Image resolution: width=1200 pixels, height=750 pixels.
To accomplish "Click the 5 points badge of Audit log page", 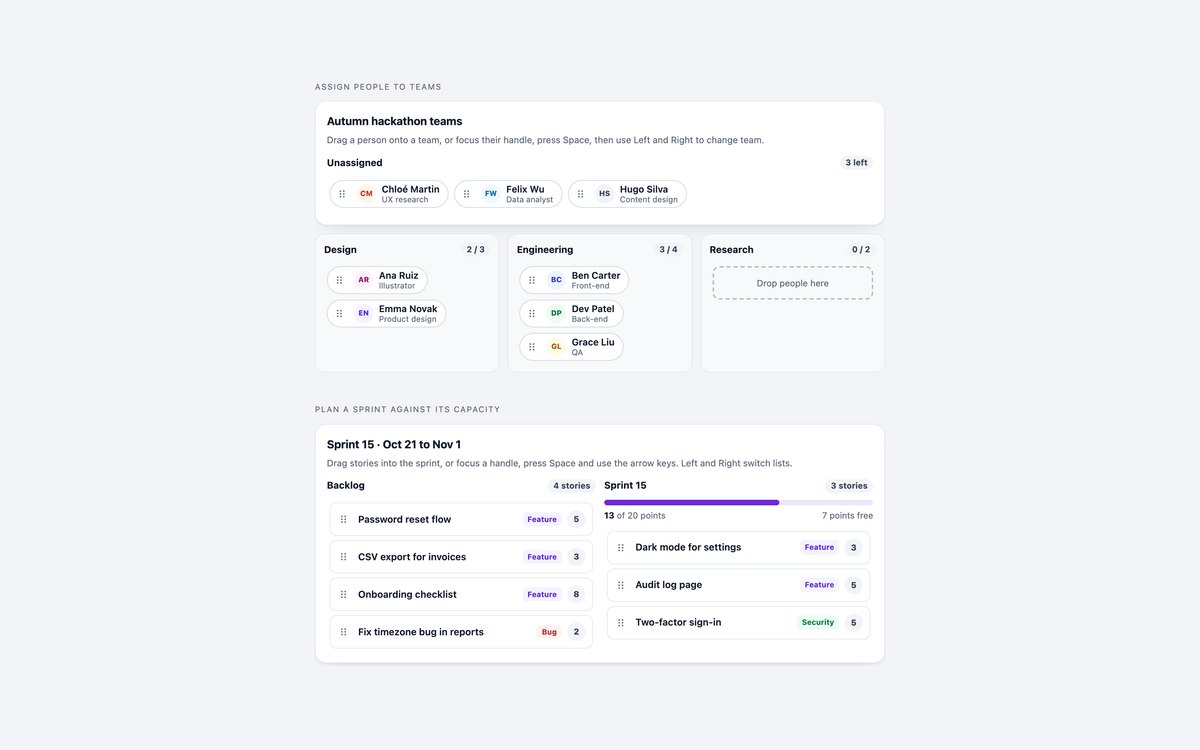I will [853, 585].
